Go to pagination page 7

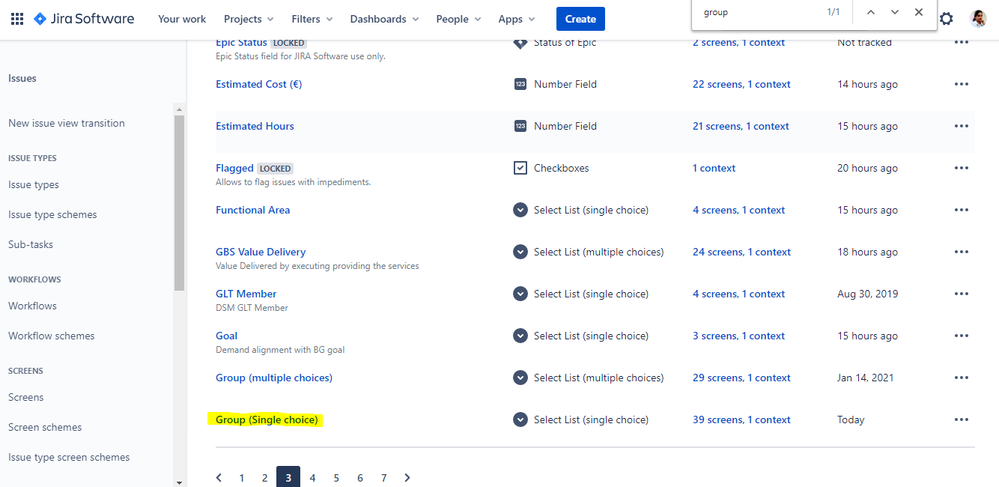coord(384,477)
